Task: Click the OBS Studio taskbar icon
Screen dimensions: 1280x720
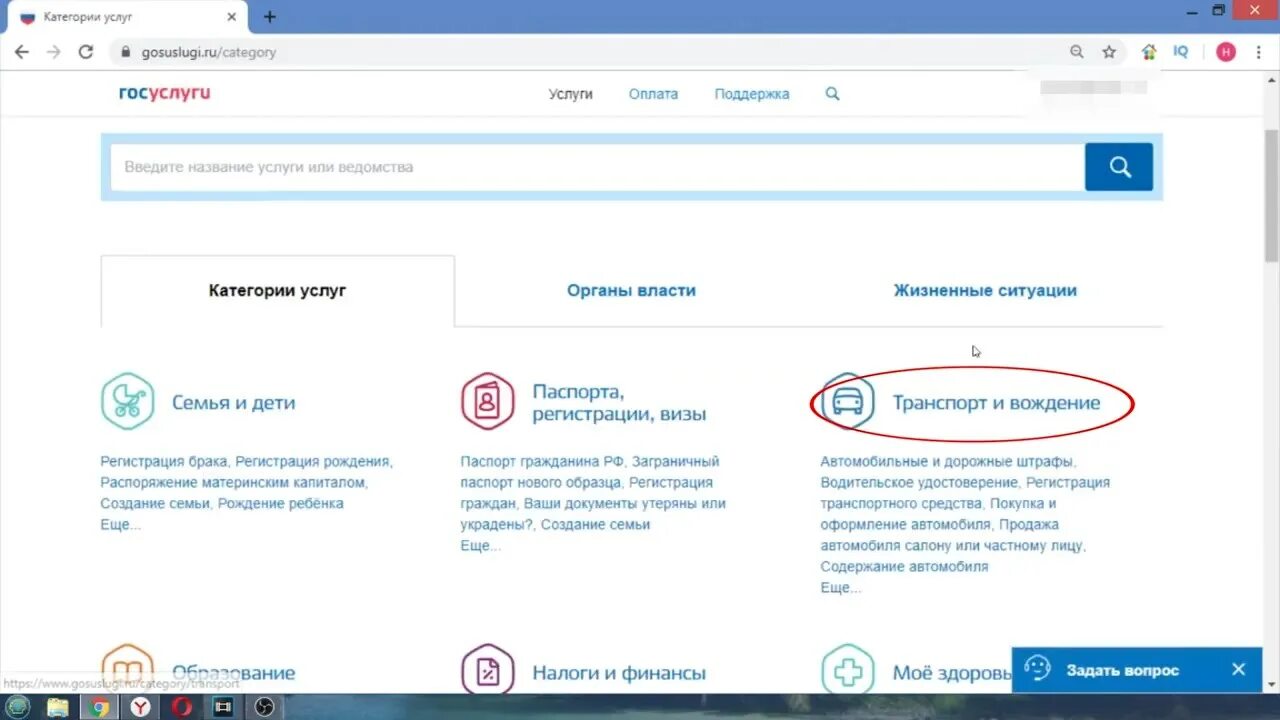Action: tap(264, 707)
